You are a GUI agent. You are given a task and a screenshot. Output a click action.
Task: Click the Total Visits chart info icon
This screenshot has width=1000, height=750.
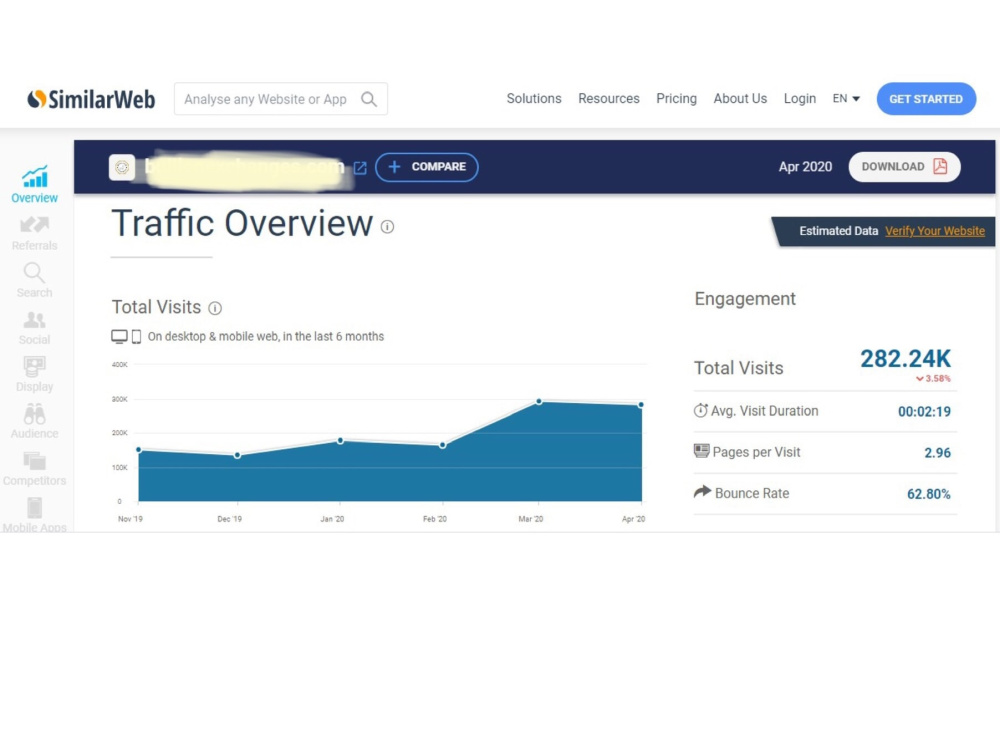tap(215, 308)
